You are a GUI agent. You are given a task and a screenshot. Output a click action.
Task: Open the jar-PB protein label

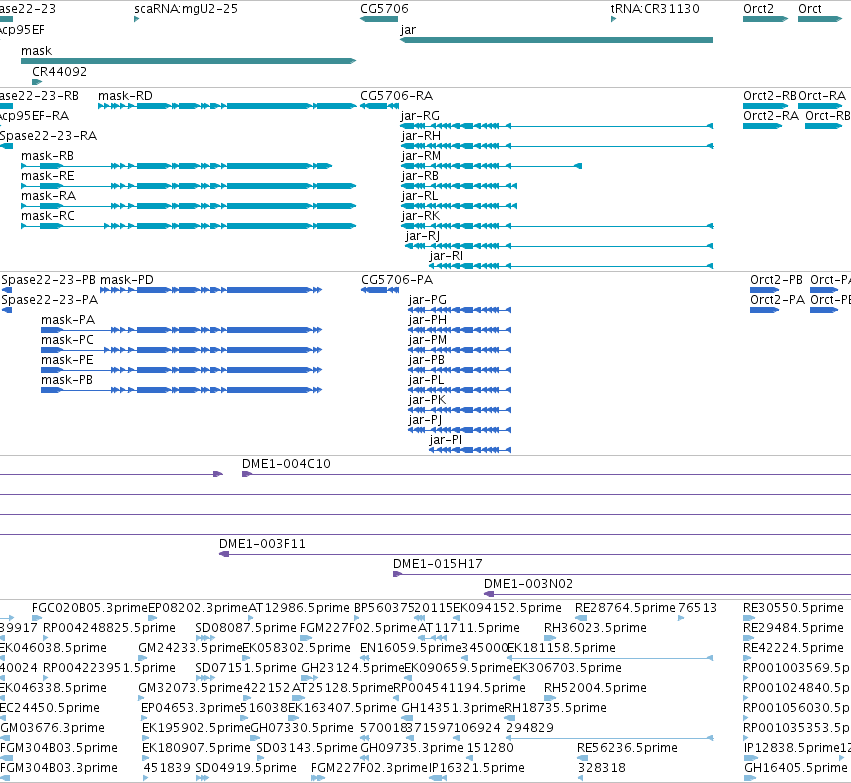tap(427, 360)
